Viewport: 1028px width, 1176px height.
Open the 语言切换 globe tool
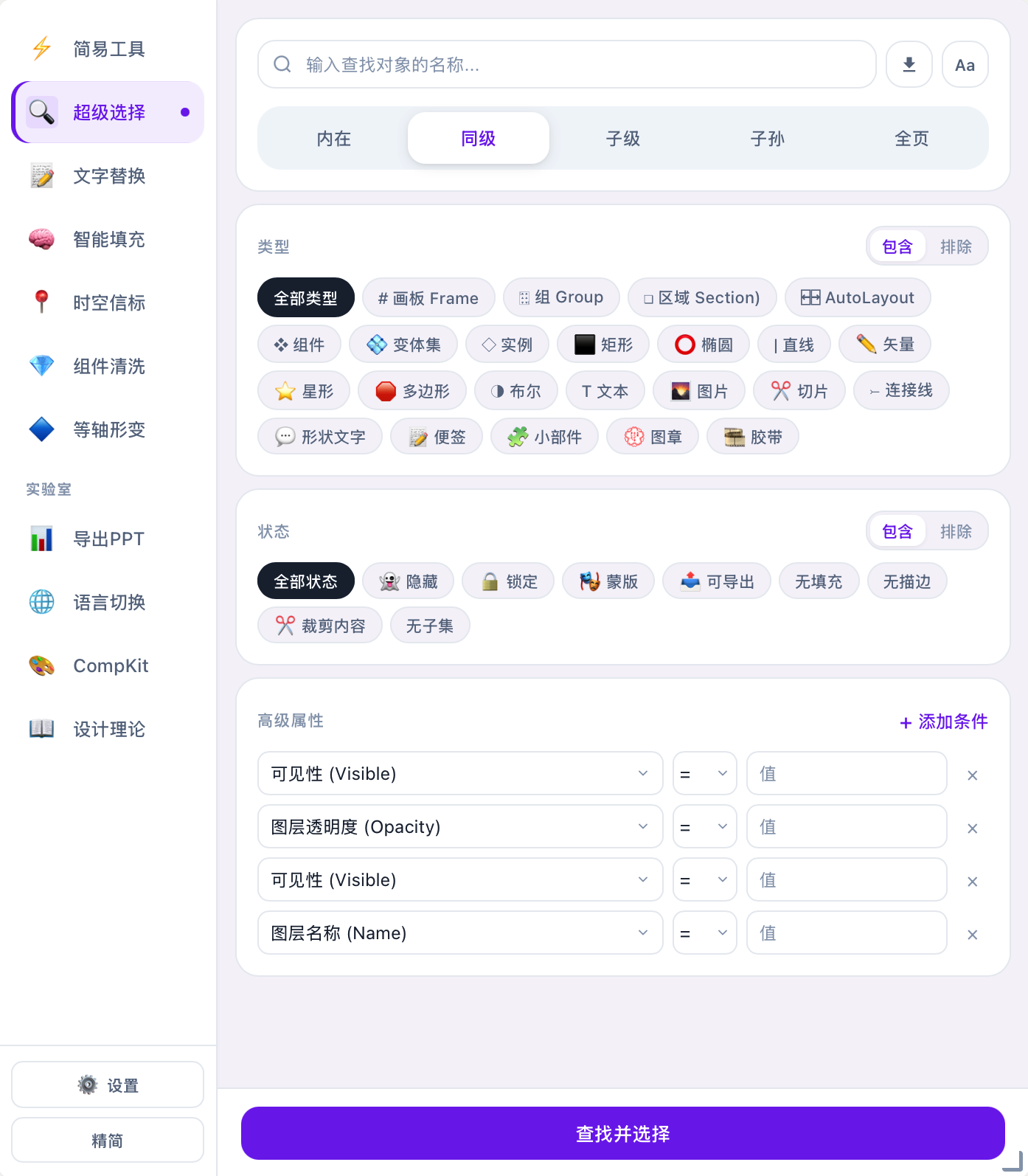108,602
